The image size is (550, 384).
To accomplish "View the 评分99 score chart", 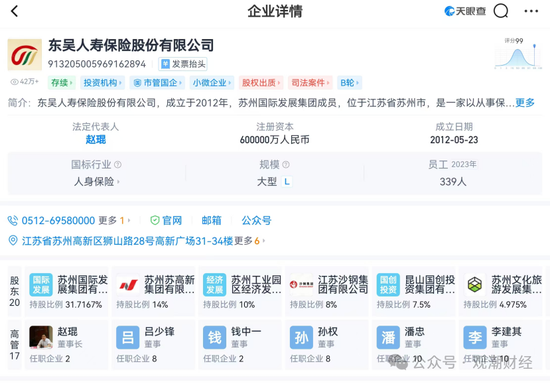I will [x=518, y=53].
